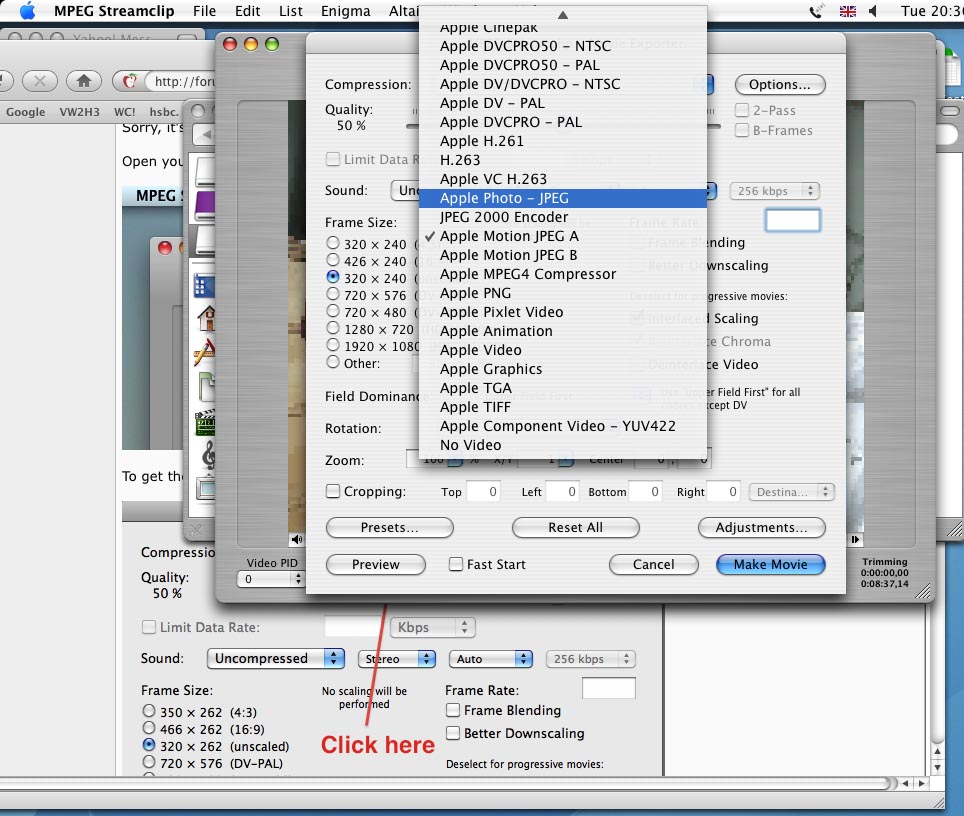964x816 pixels.
Task: Enable the 2-Pass checkbox
Action: pos(742,110)
